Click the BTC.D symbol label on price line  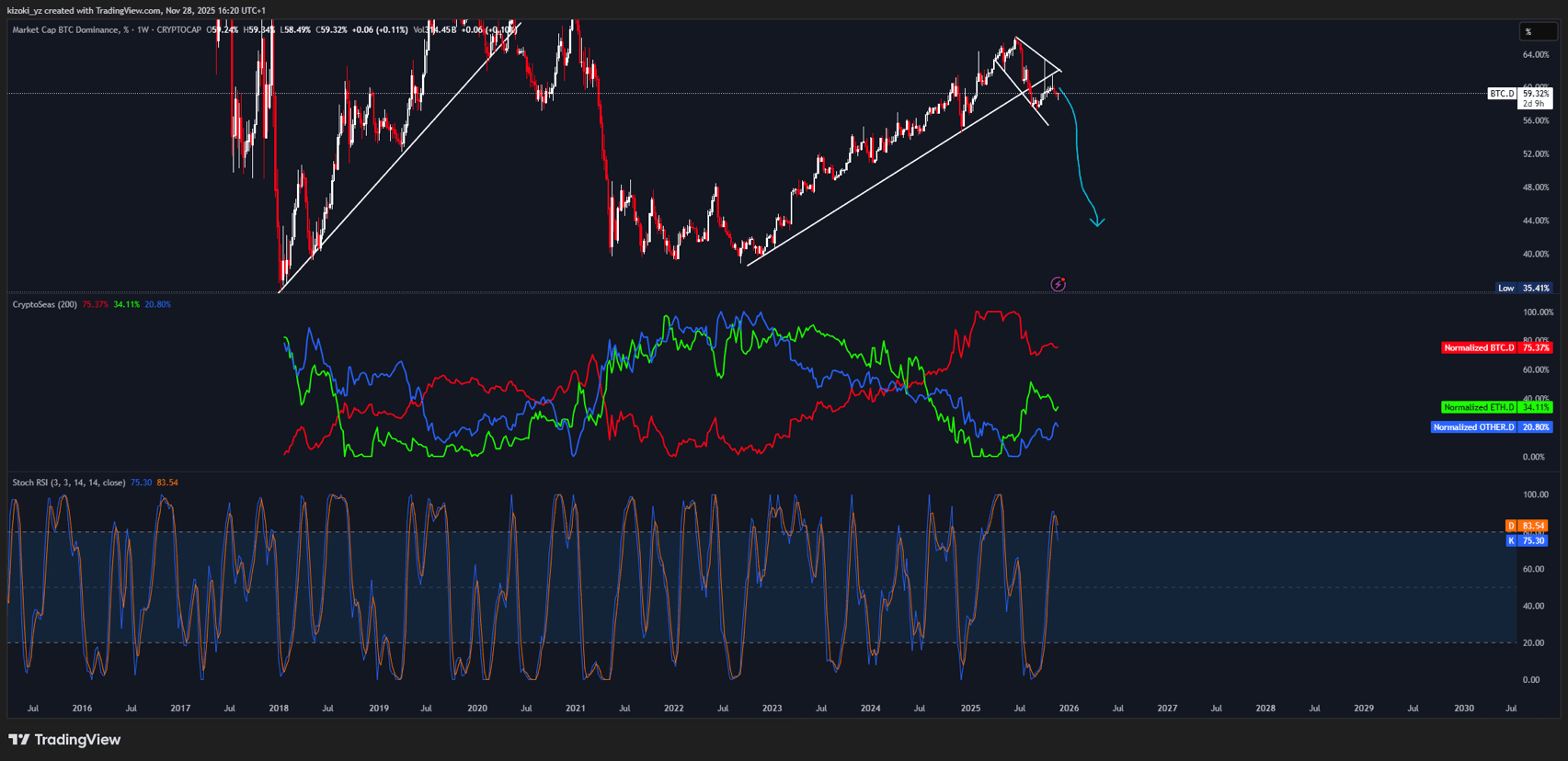(1501, 94)
